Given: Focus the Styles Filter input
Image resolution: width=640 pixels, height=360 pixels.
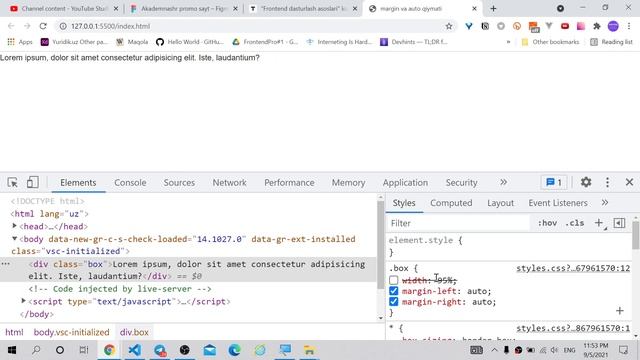Looking at the screenshot, I should pyautogui.click(x=458, y=223).
